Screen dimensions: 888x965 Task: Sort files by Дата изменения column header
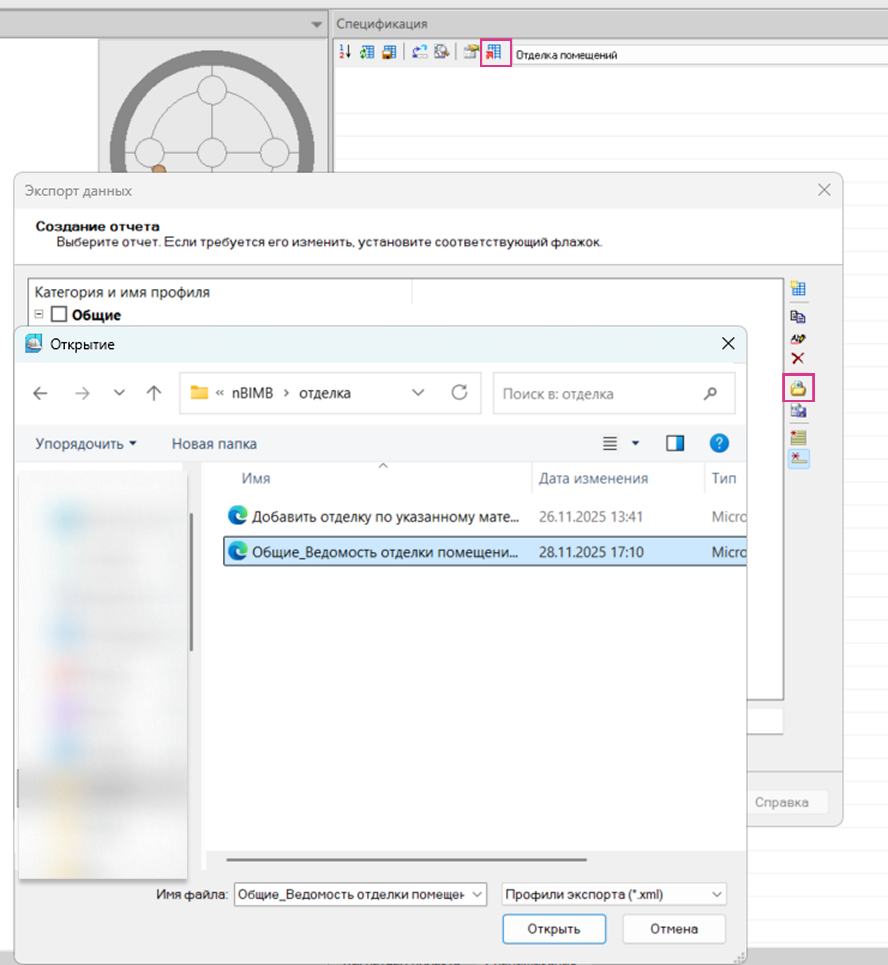[593, 479]
